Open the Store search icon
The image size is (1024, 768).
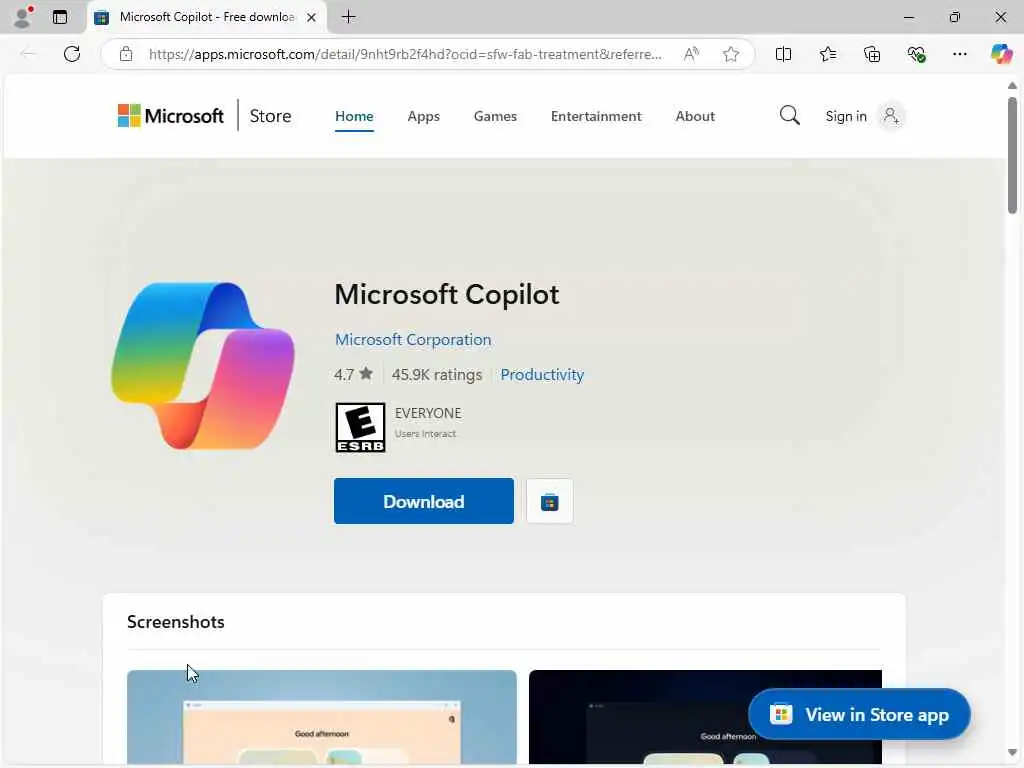(x=790, y=116)
